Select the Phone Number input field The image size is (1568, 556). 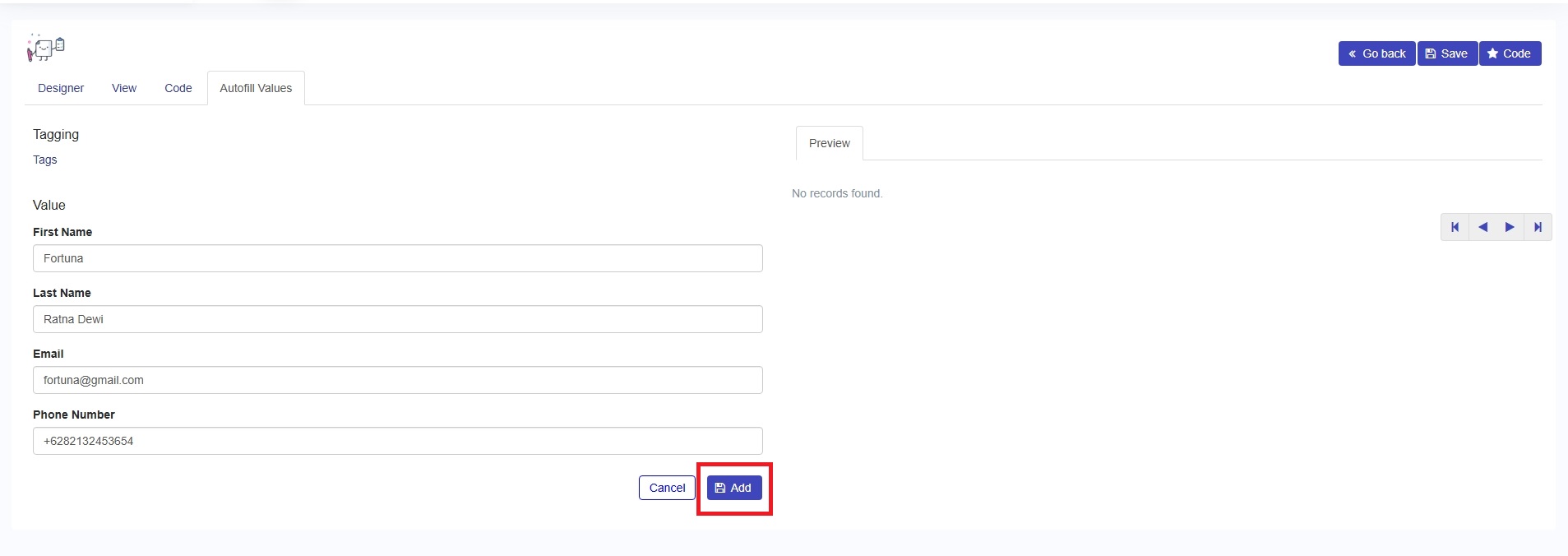(397, 441)
